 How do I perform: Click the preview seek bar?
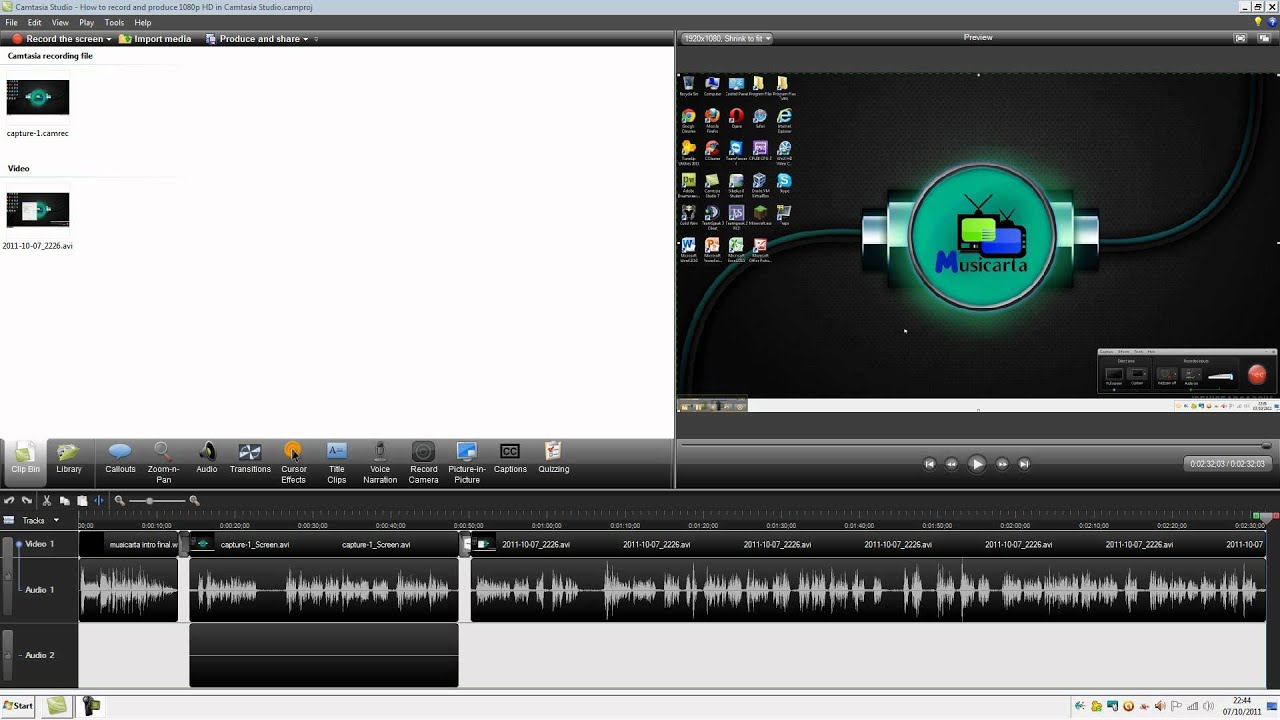click(x=976, y=445)
